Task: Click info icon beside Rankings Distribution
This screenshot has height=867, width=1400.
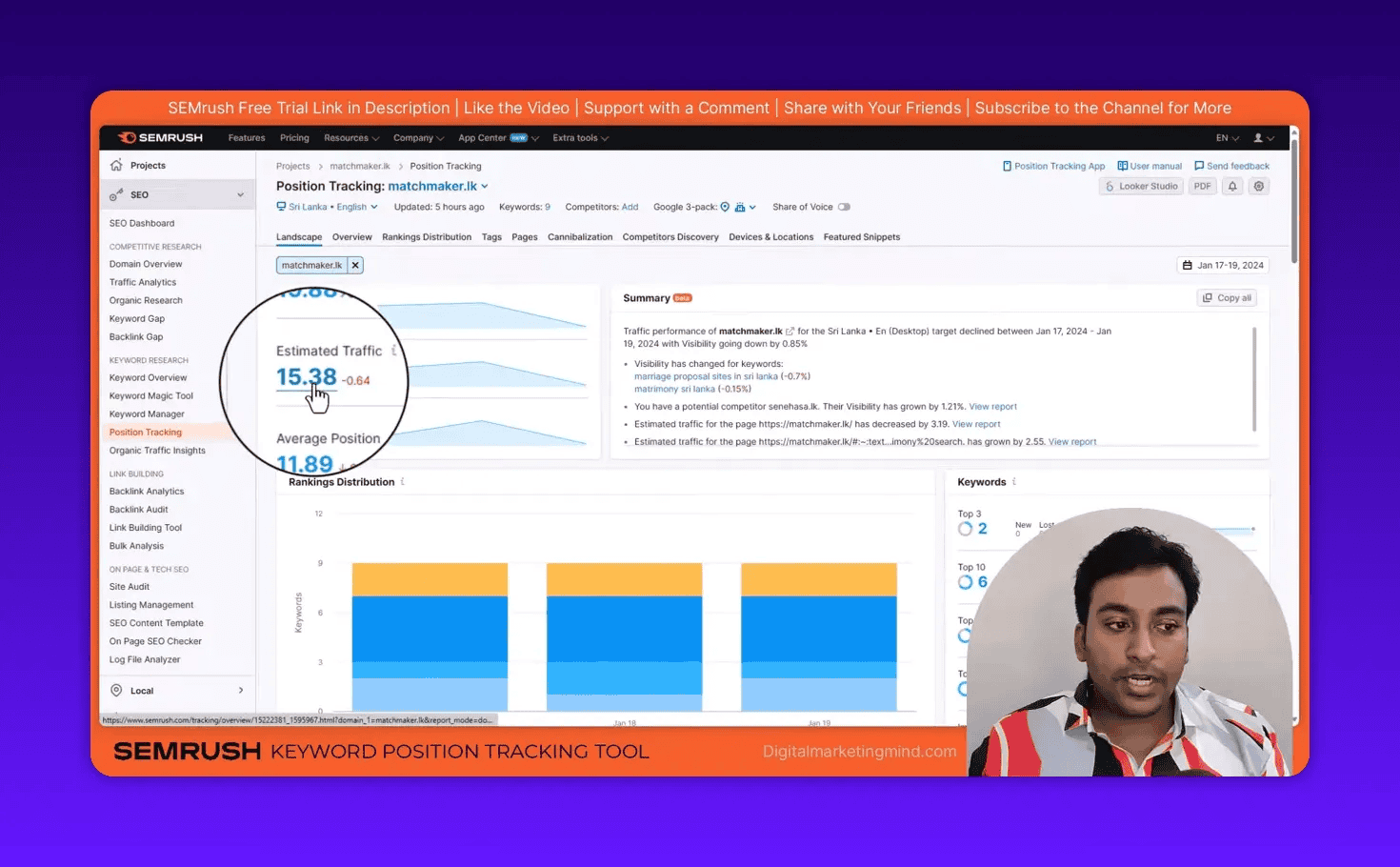Action: click(403, 482)
